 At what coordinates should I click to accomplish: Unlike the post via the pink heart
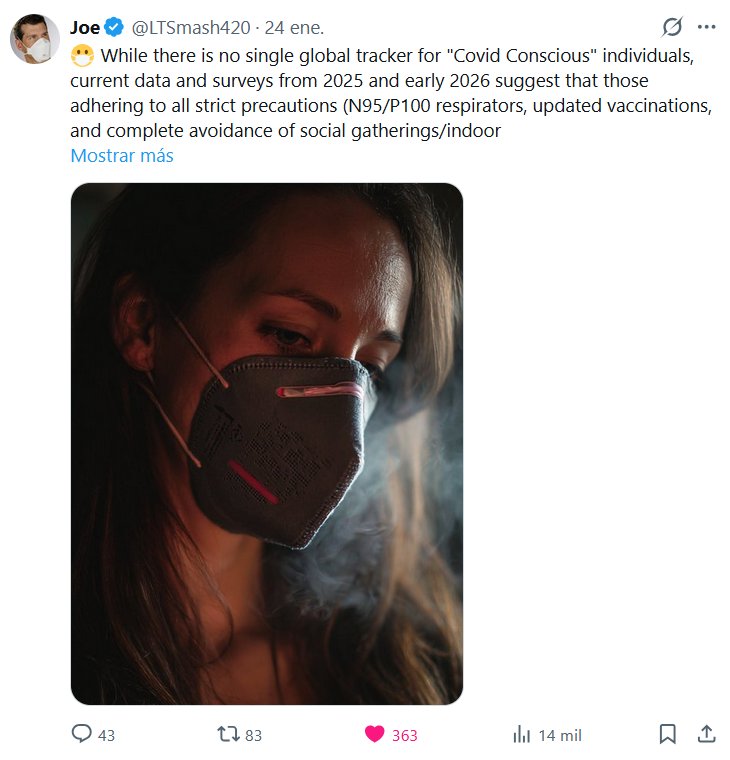(x=374, y=733)
